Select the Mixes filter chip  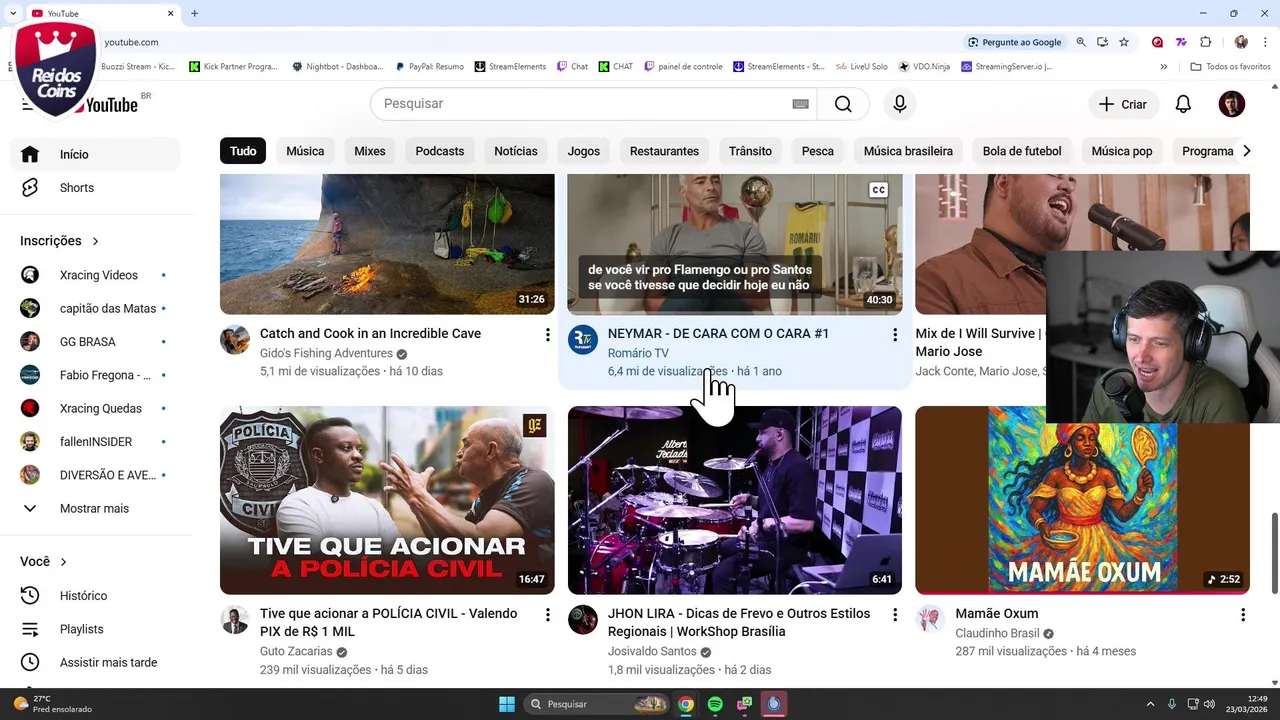point(370,151)
